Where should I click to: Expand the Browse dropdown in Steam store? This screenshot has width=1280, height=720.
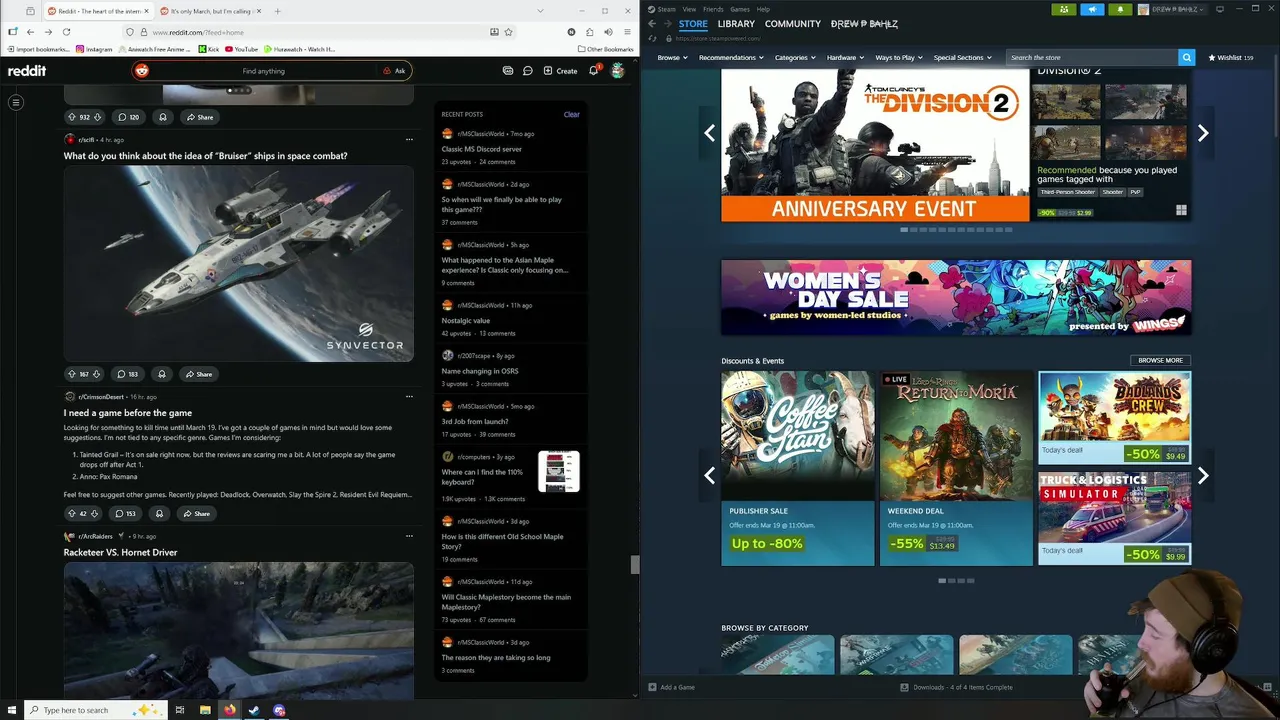click(x=672, y=57)
